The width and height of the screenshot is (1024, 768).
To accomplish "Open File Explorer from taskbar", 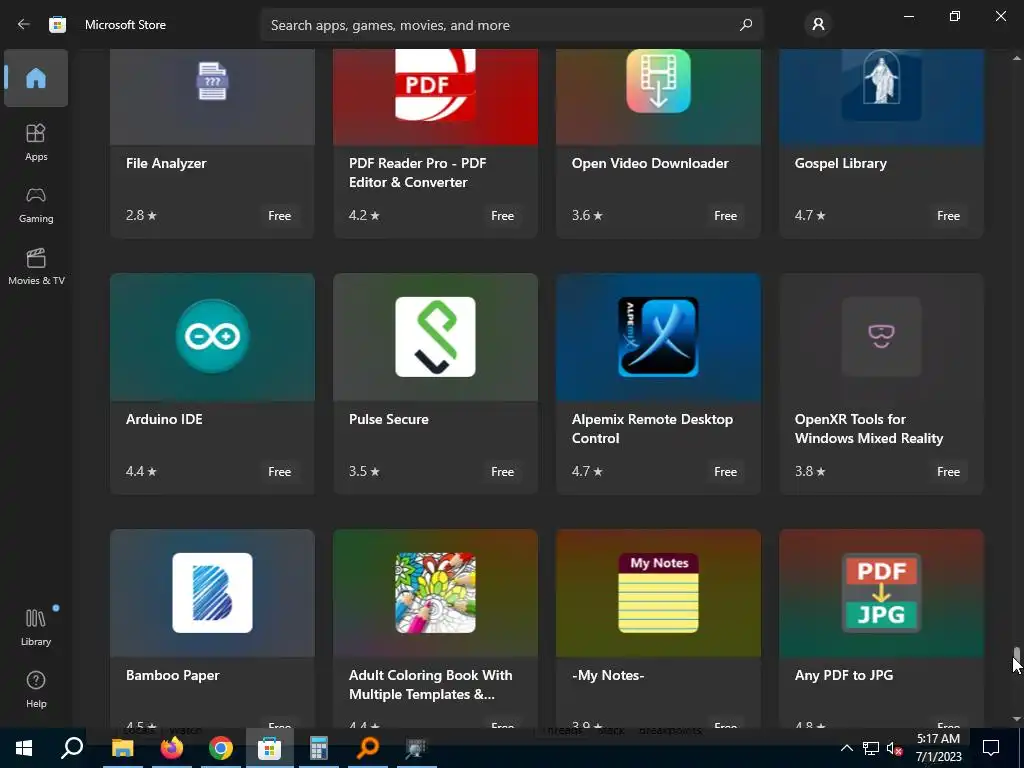I will [x=123, y=748].
